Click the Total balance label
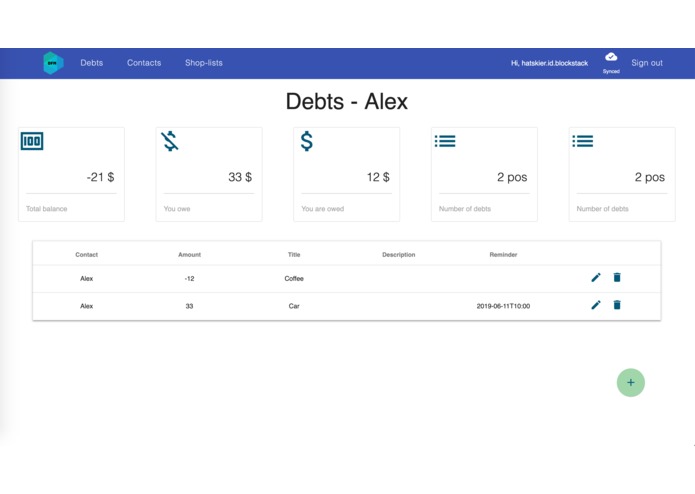Viewport: 695px width, 494px height. (47, 209)
